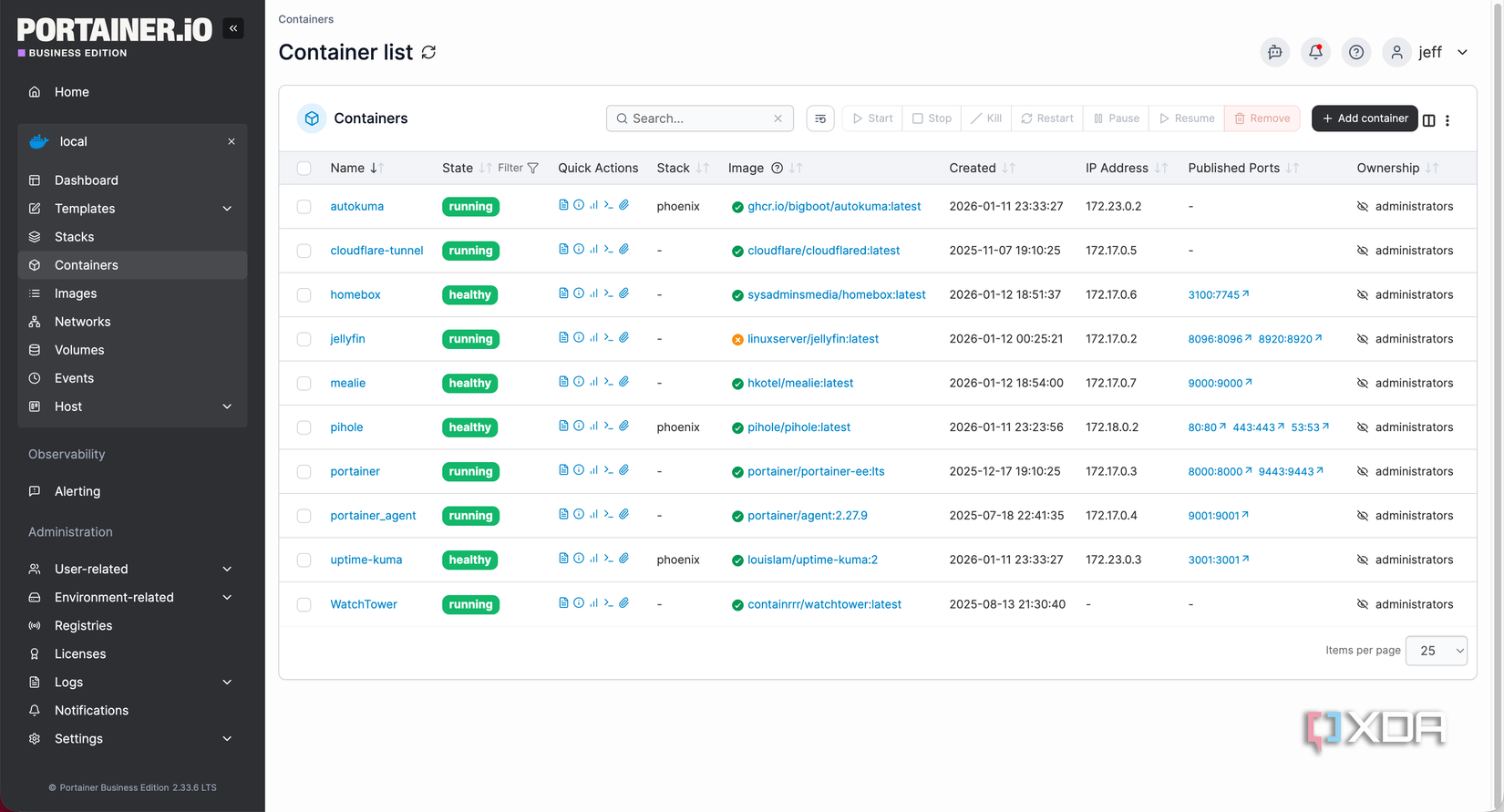Check the autokuma row checkbox

point(304,207)
